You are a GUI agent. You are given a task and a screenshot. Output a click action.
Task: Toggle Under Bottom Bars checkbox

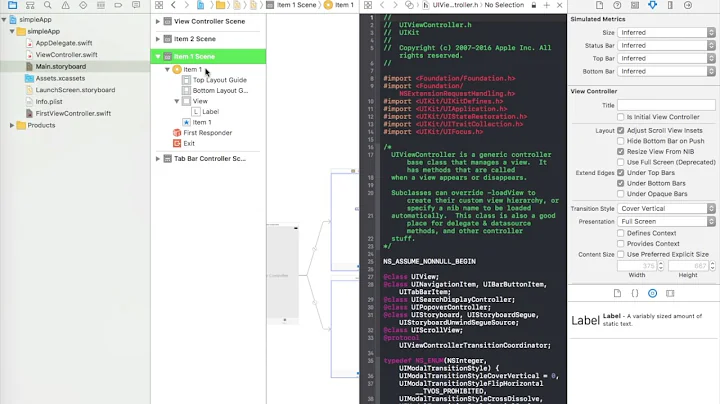[621, 183]
